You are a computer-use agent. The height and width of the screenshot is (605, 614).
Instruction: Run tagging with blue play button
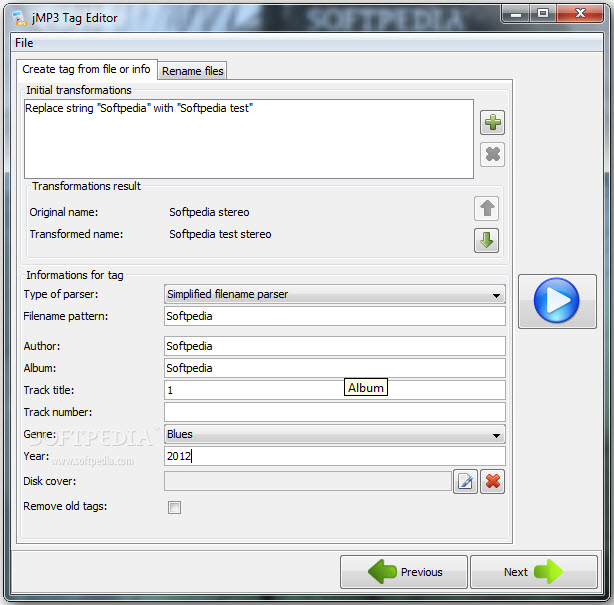click(x=557, y=301)
